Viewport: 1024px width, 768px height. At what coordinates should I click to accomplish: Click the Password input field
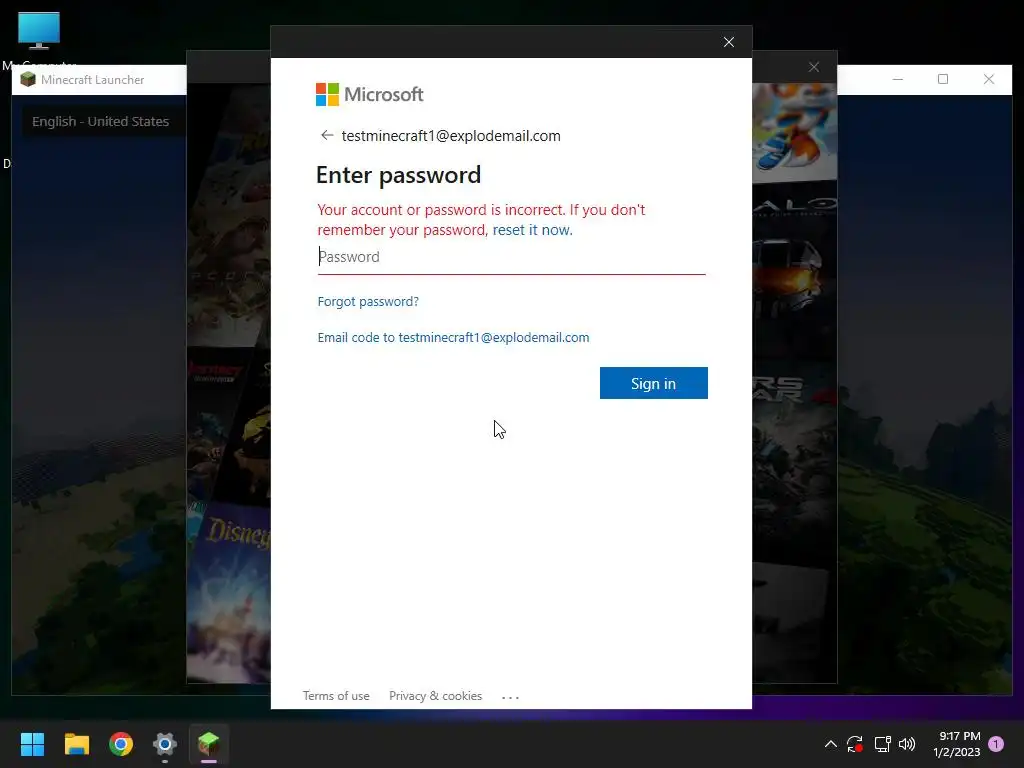(x=511, y=257)
